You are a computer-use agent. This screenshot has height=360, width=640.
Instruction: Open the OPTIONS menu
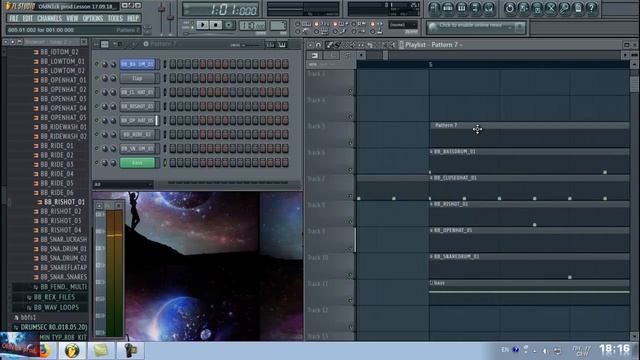pyautogui.click(x=93, y=18)
